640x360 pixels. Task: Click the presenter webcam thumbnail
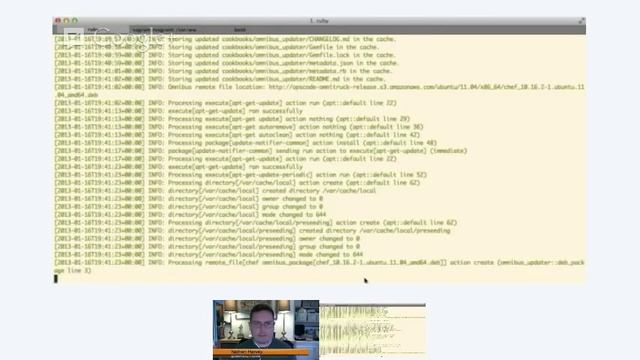click(x=266, y=330)
